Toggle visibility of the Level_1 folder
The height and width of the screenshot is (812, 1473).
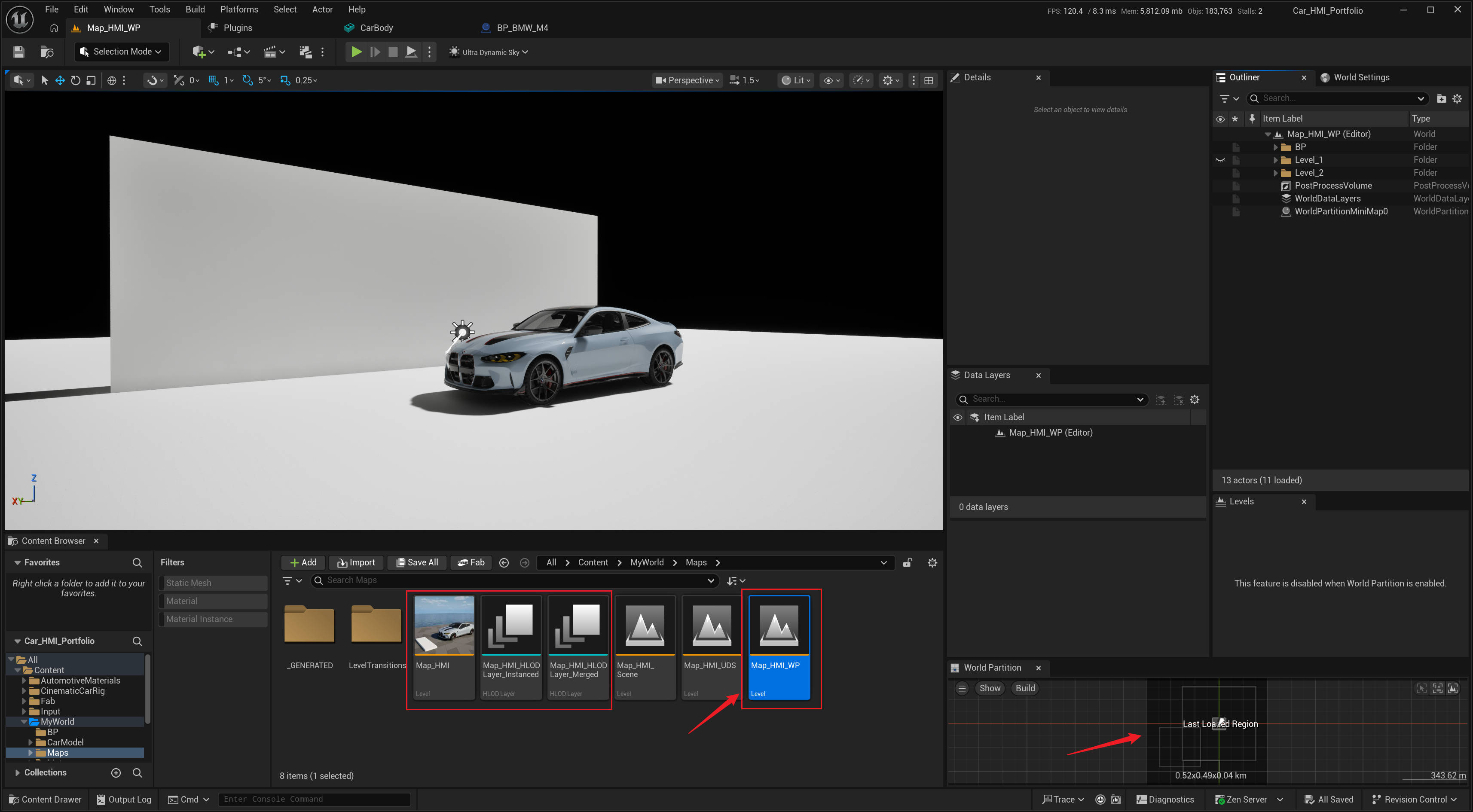coord(1219,160)
